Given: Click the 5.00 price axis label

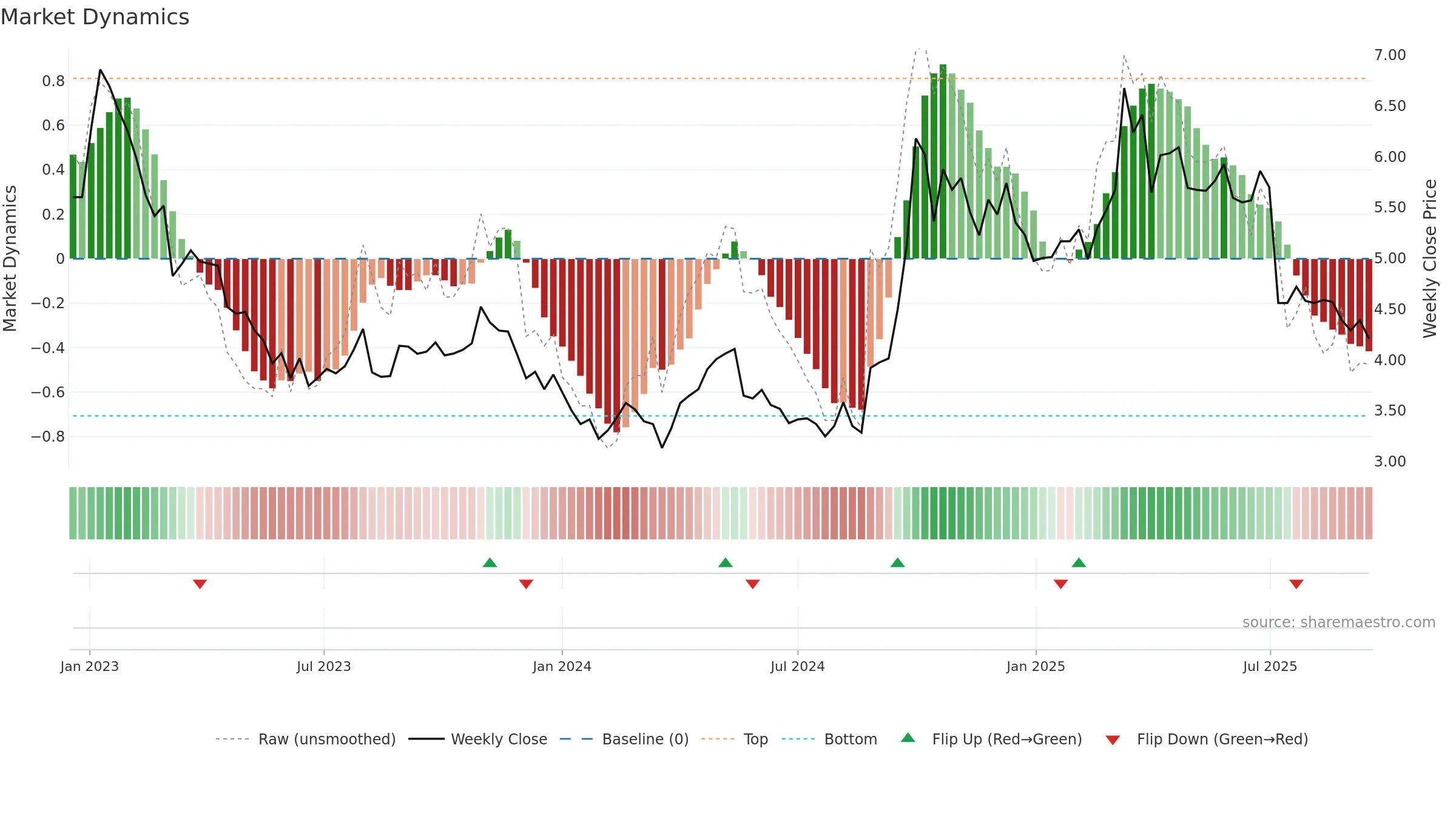Looking at the screenshot, I should (x=1390, y=258).
